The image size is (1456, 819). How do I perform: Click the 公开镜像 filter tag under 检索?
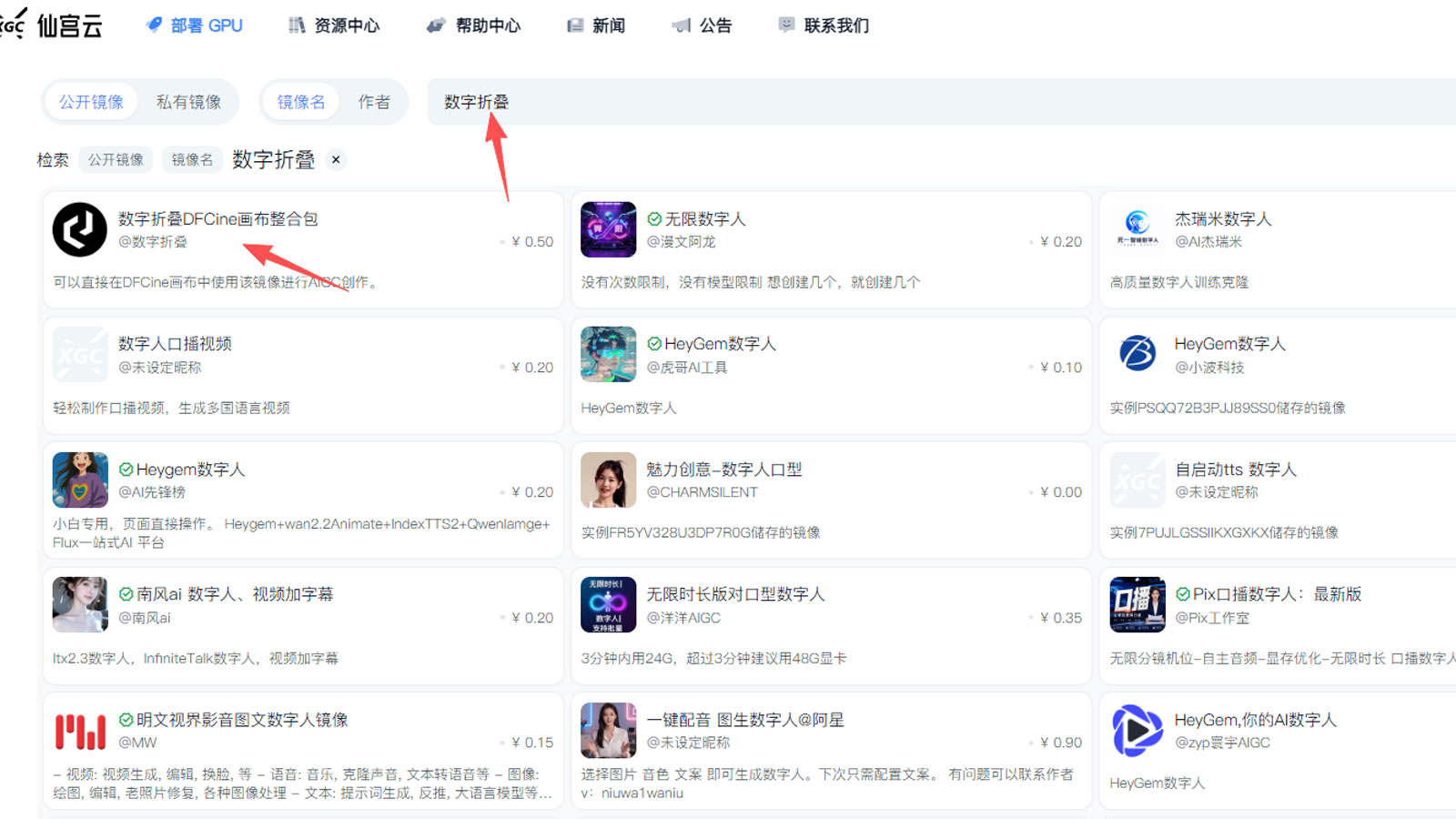116,159
